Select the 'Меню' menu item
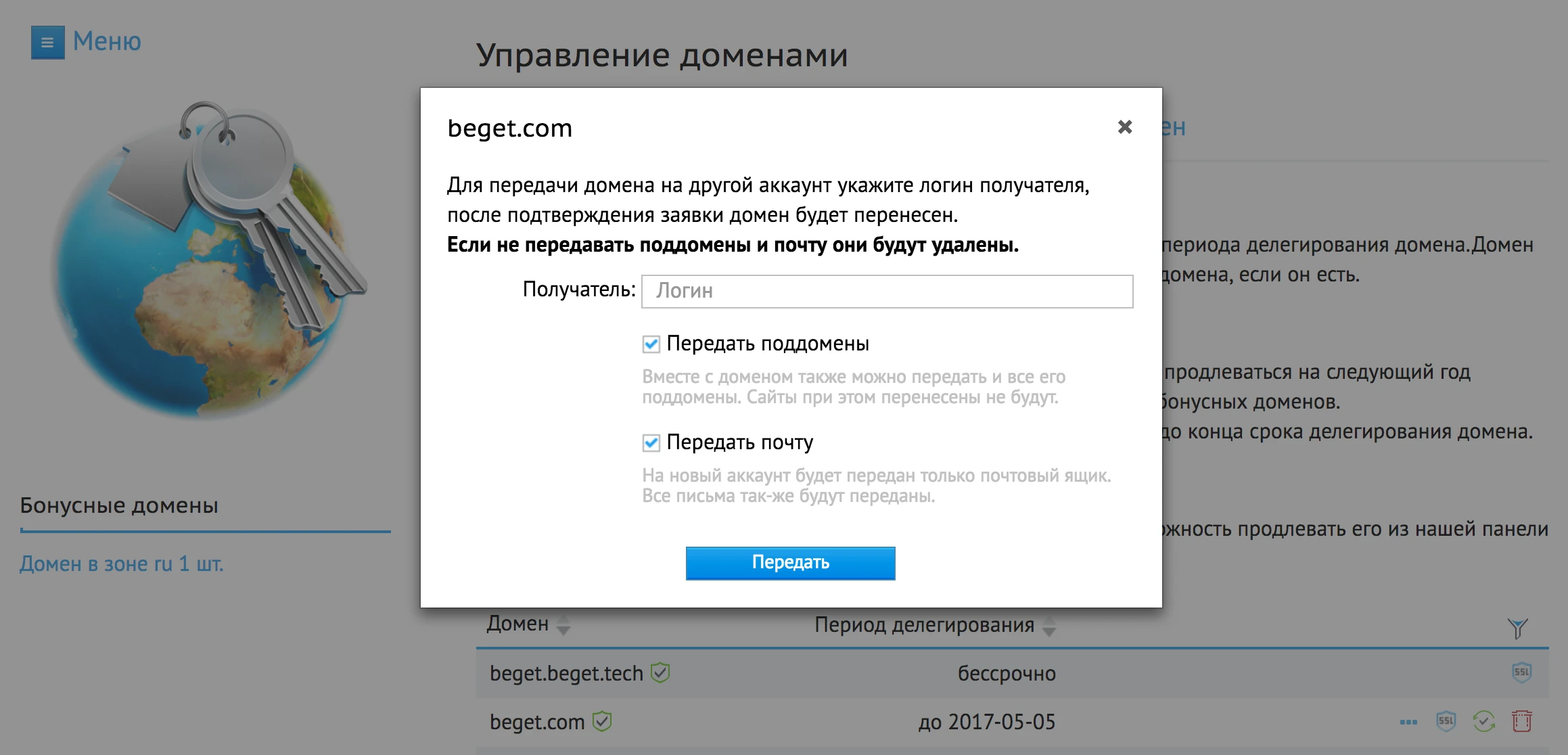This screenshot has width=1568, height=755. [x=105, y=42]
